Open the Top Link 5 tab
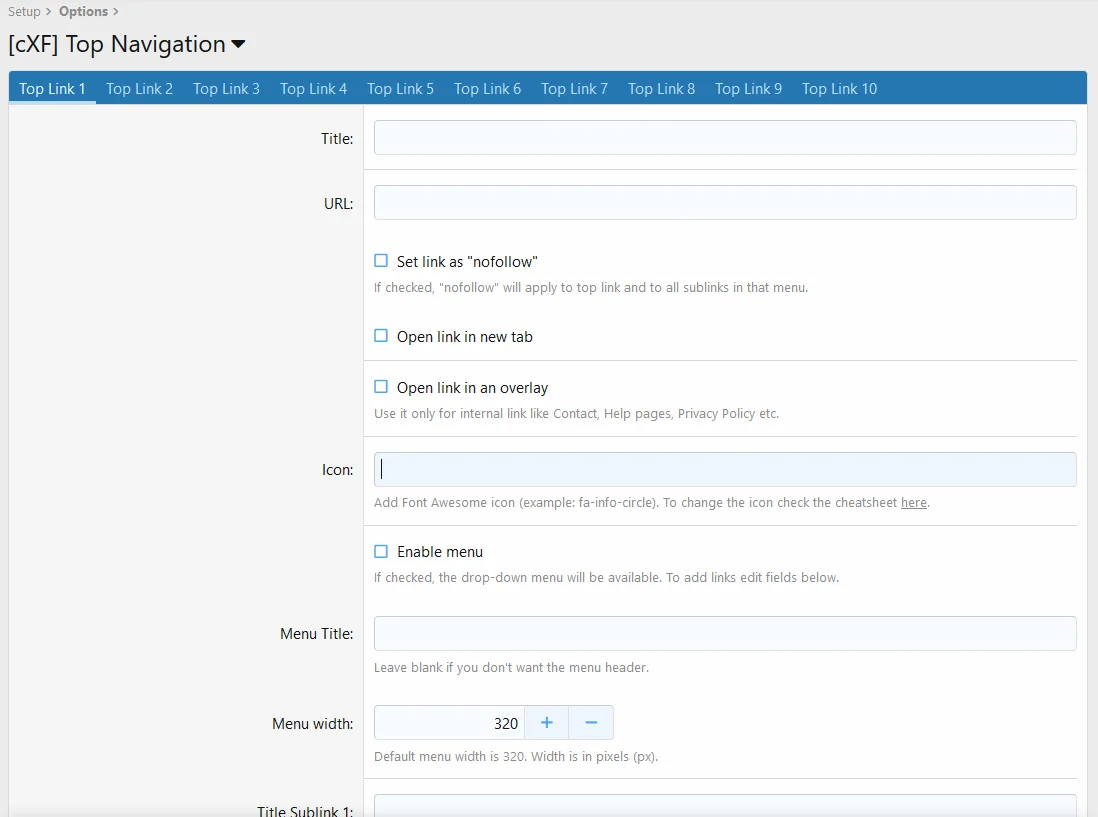 coord(400,89)
